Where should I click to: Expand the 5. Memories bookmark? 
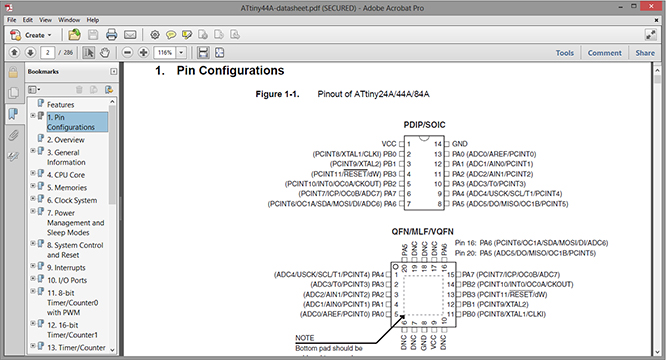pos(33,186)
